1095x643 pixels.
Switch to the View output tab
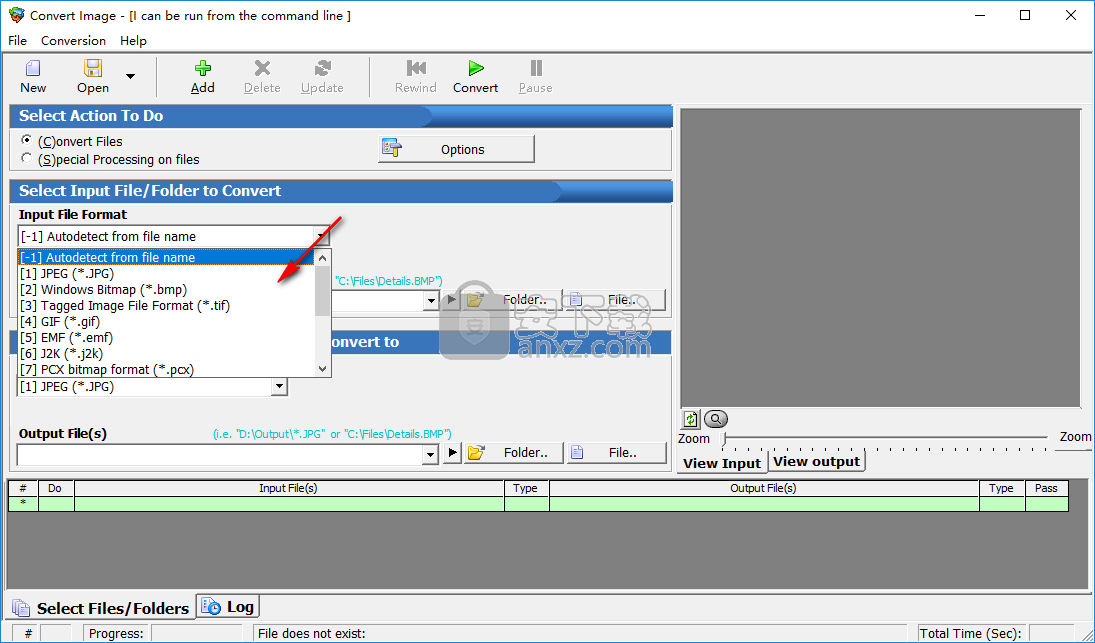click(x=816, y=461)
